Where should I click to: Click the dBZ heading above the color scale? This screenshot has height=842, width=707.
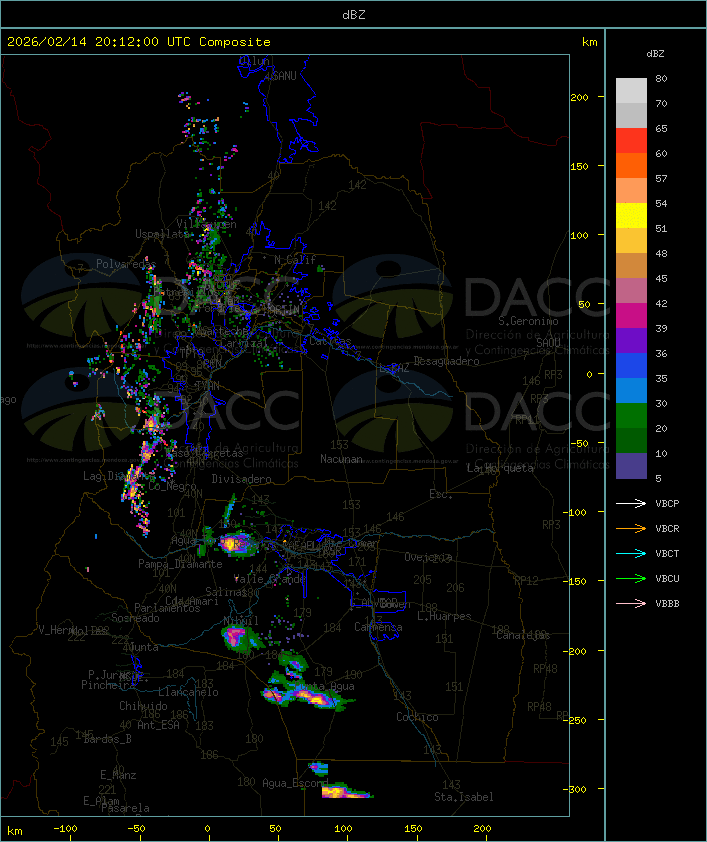click(655, 54)
